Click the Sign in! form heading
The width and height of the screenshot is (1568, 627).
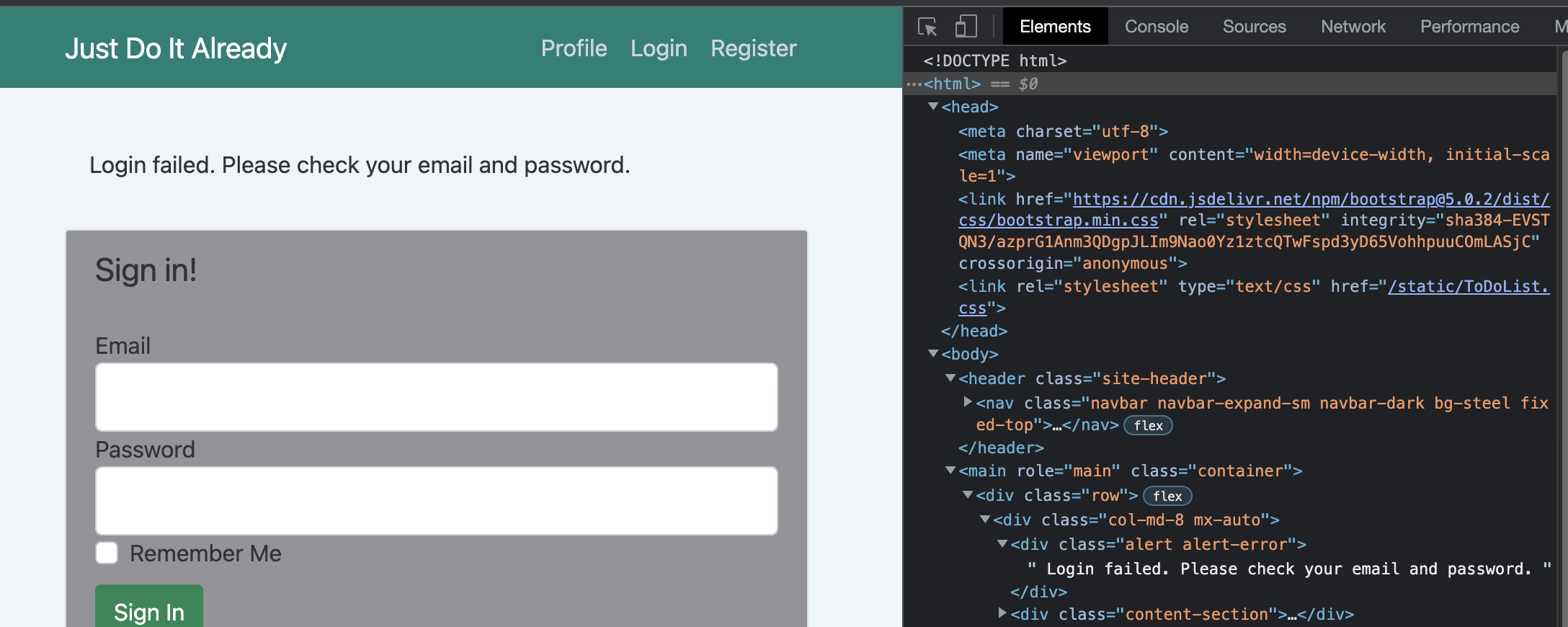coord(146,270)
